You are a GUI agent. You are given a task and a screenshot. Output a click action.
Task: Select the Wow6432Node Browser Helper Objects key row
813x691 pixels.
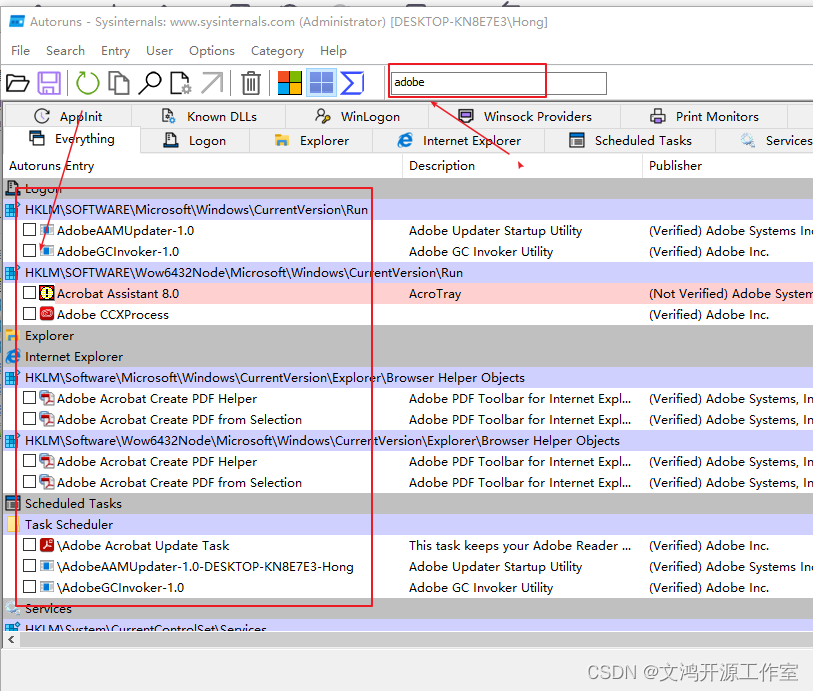tap(409, 441)
